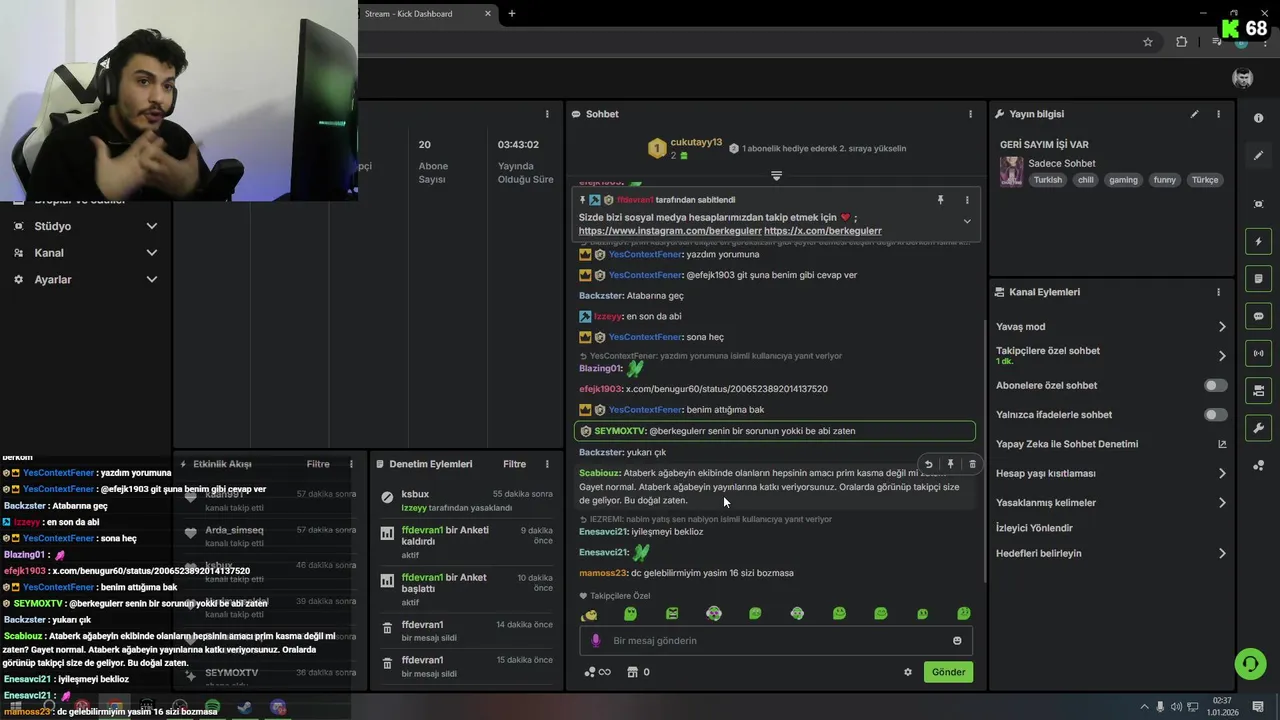1280x720 pixels.
Task: Open the Sohbet panel three-dot menu
Action: click(x=970, y=114)
